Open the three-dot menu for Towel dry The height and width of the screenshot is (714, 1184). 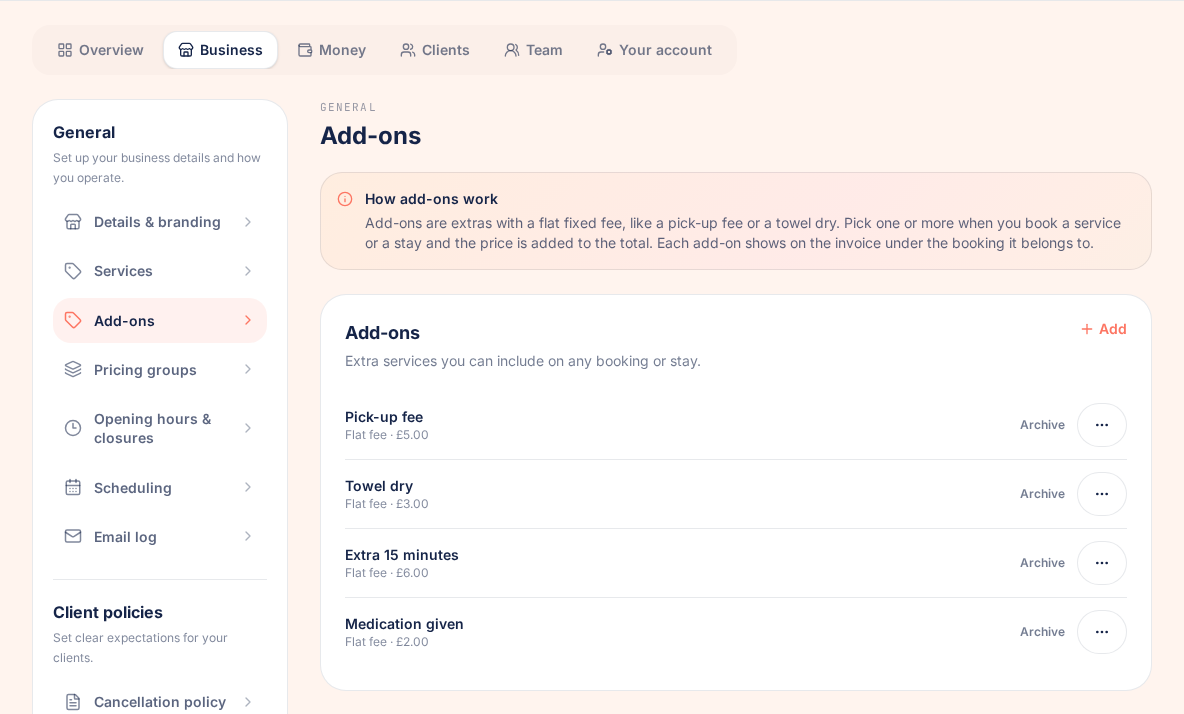pyautogui.click(x=1102, y=494)
